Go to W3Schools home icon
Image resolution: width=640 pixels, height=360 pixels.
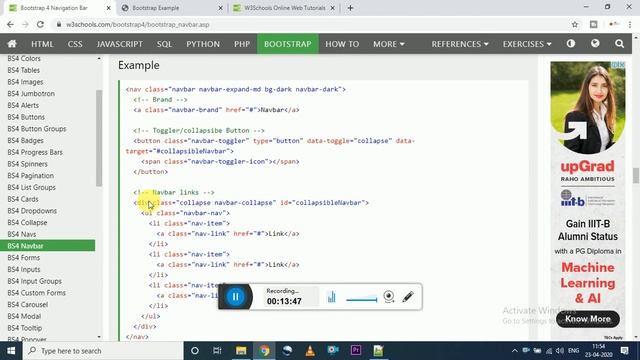(12, 44)
